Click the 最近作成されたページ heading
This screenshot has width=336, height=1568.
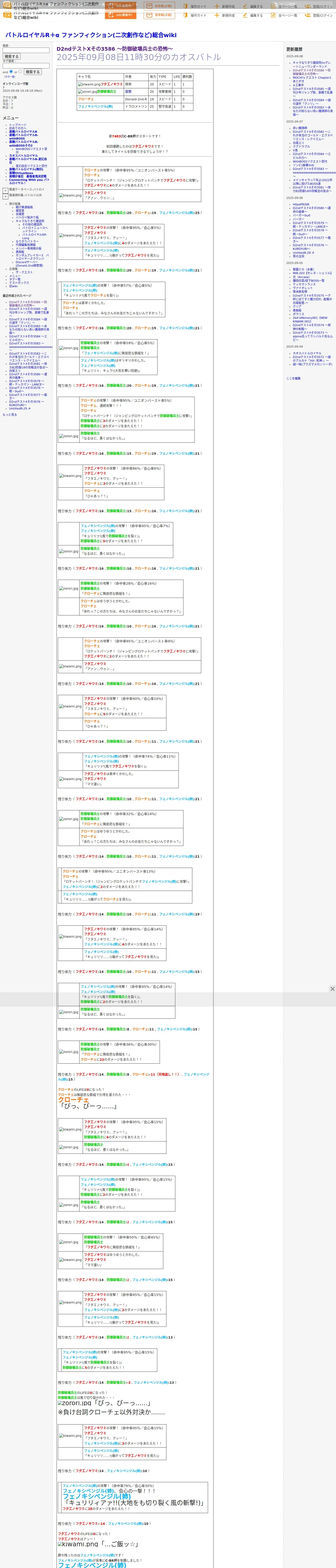[x=16, y=296]
